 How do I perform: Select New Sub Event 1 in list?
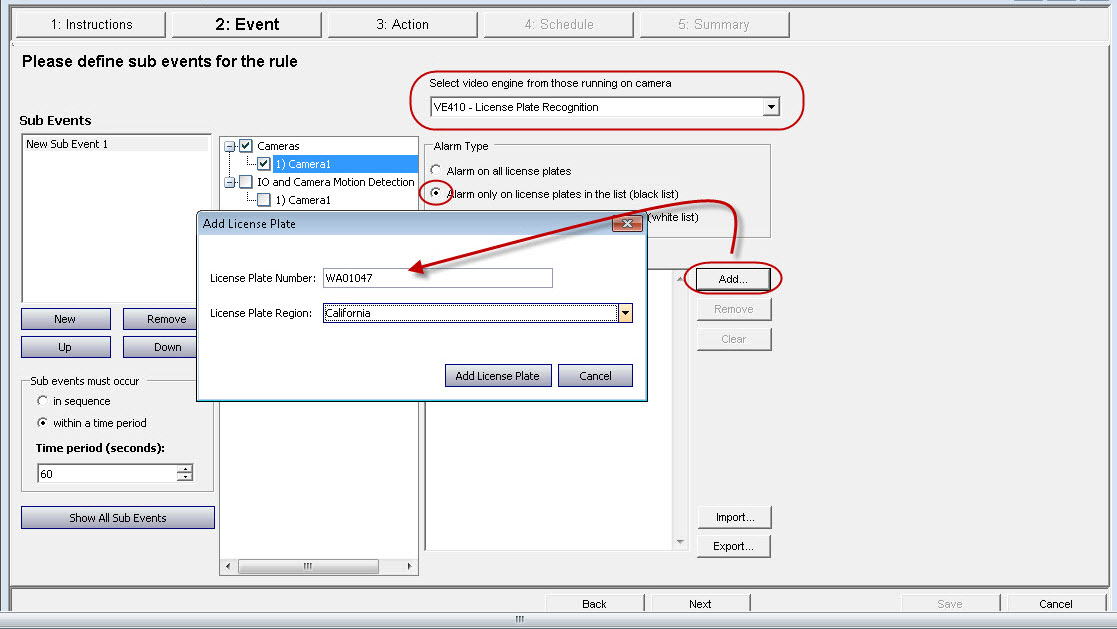(67, 144)
